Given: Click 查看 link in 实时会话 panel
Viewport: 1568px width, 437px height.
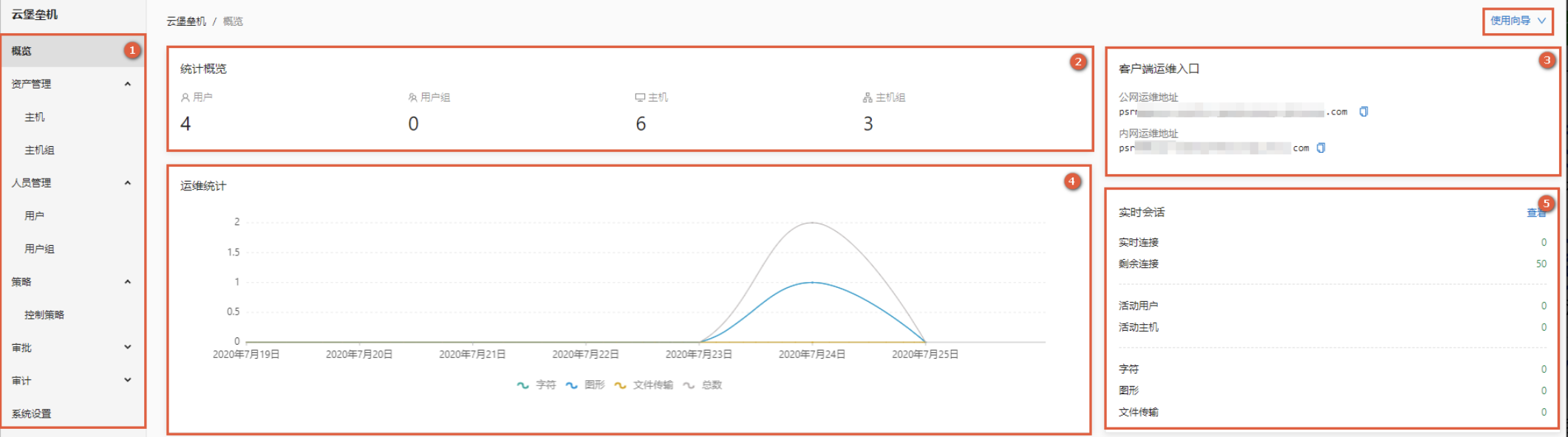Looking at the screenshot, I should point(1535,213).
